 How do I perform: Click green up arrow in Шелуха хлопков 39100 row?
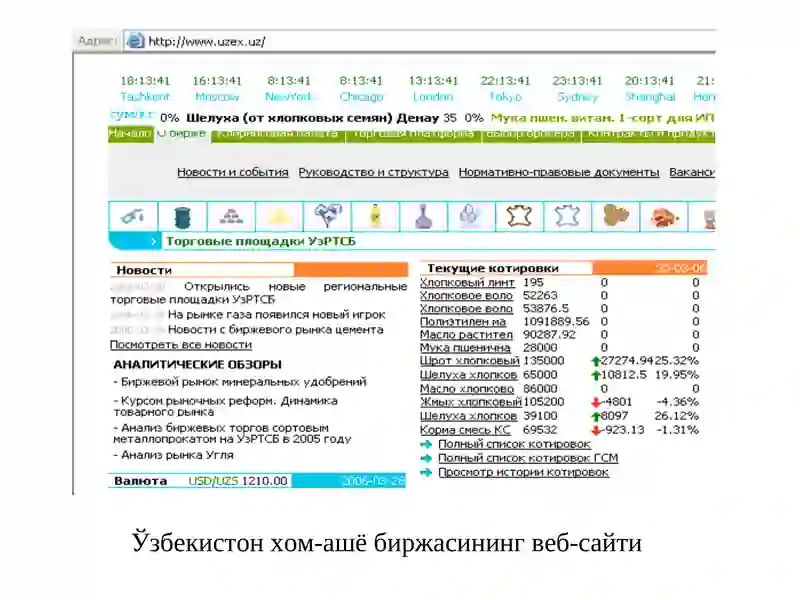pos(595,417)
